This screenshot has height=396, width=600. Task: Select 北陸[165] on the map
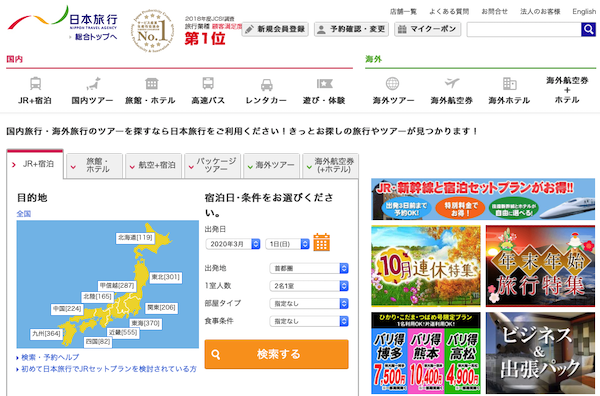(98, 297)
